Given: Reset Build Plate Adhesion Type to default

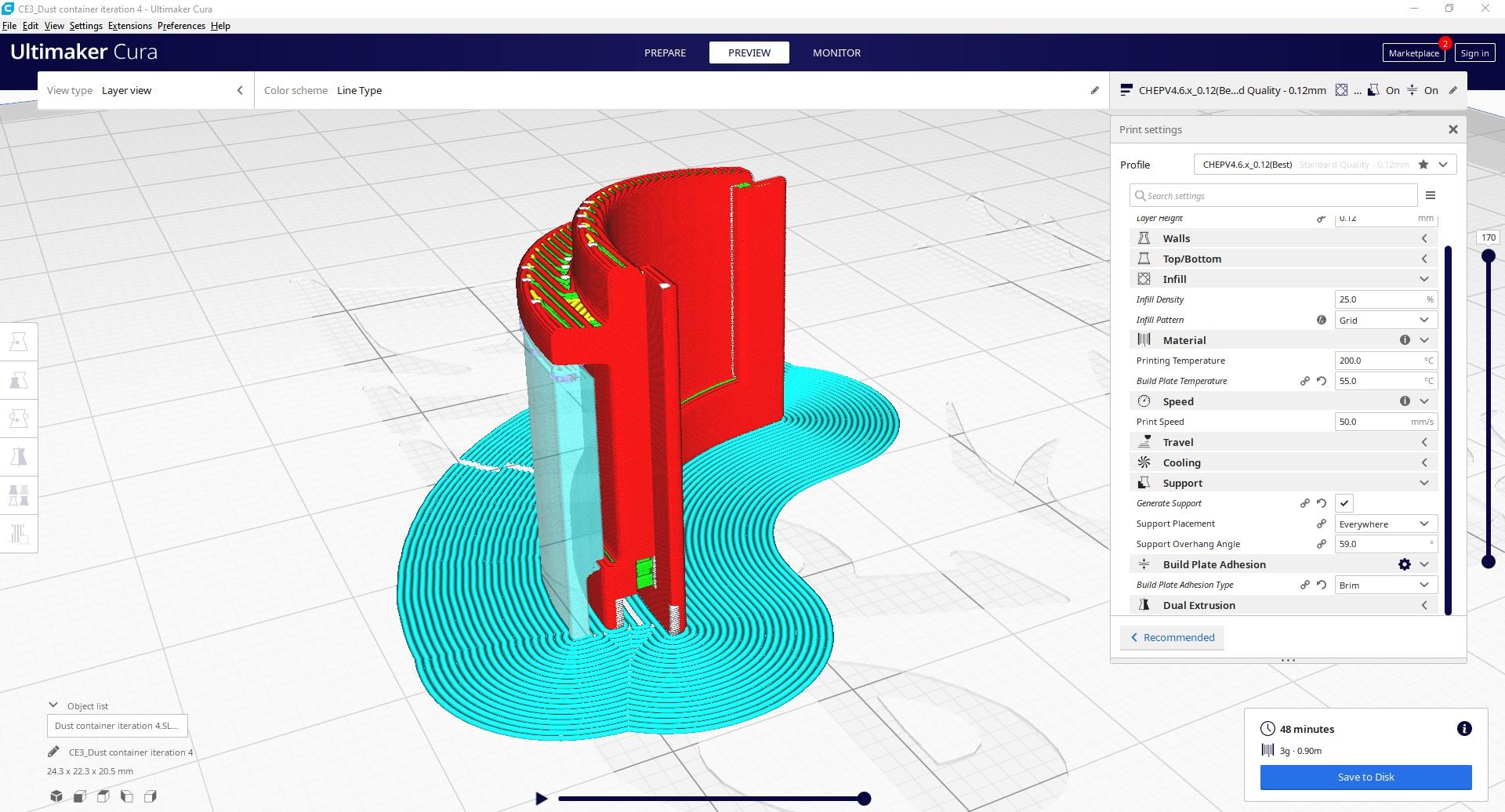Looking at the screenshot, I should coord(1322,585).
